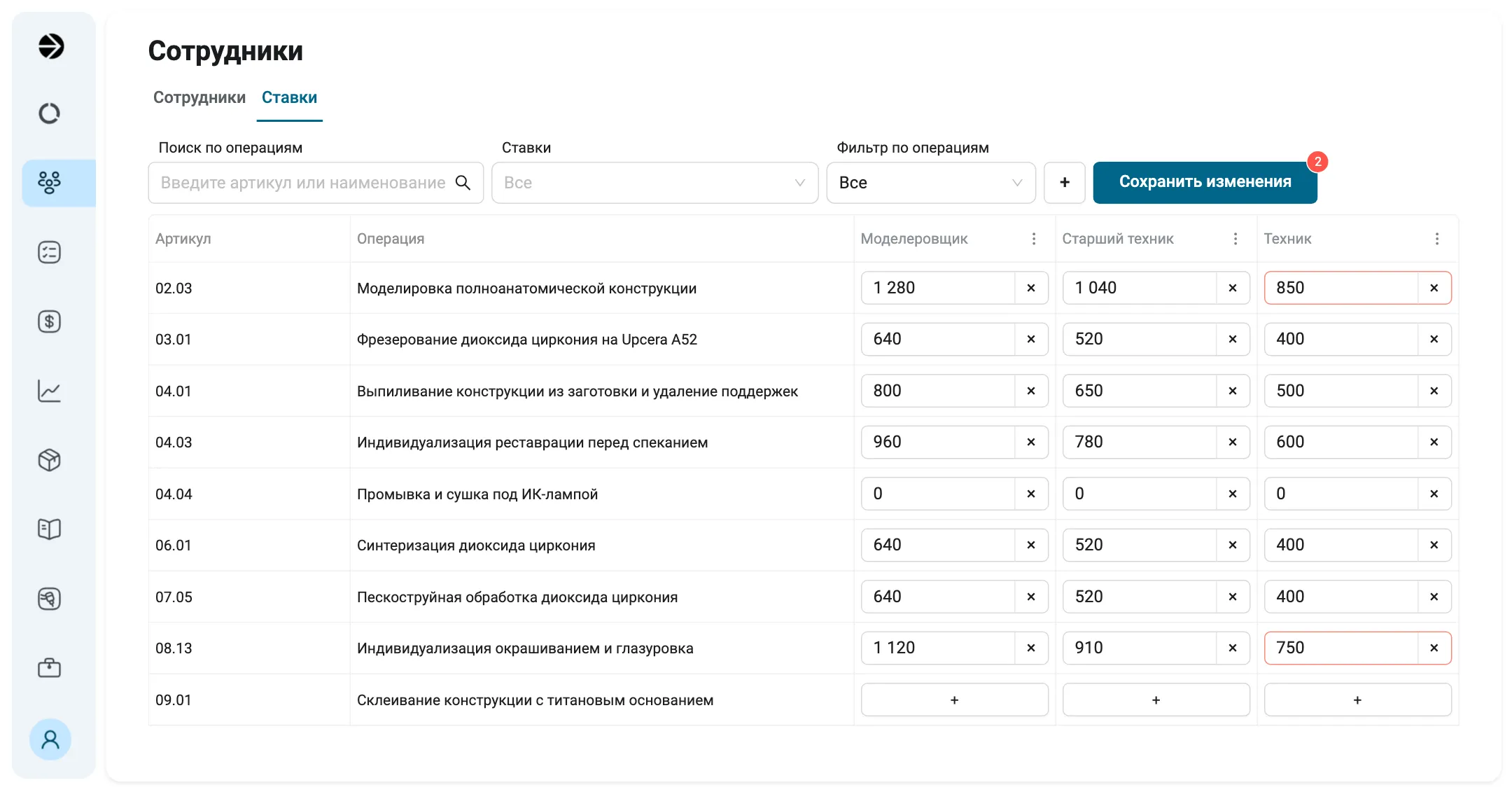1512x792 pixels.
Task: Edit Старший техник rate 910 for 08.13
Action: pyautogui.click(x=1140, y=648)
